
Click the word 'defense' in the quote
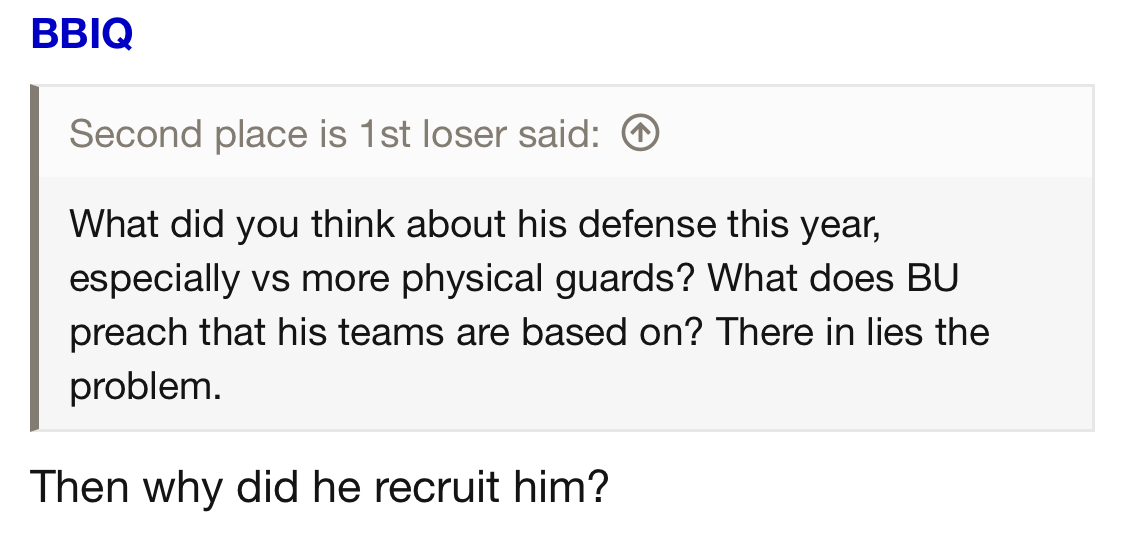[646, 224]
